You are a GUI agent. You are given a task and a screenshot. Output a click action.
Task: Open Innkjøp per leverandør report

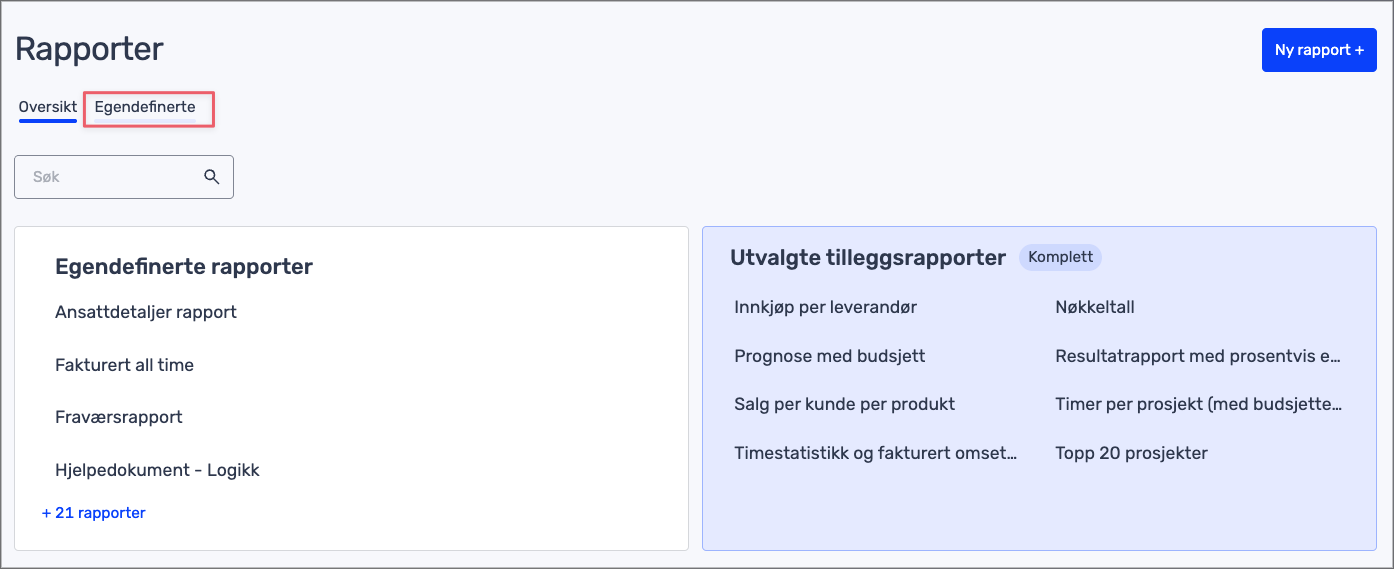pyautogui.click(x=825, y=307)
